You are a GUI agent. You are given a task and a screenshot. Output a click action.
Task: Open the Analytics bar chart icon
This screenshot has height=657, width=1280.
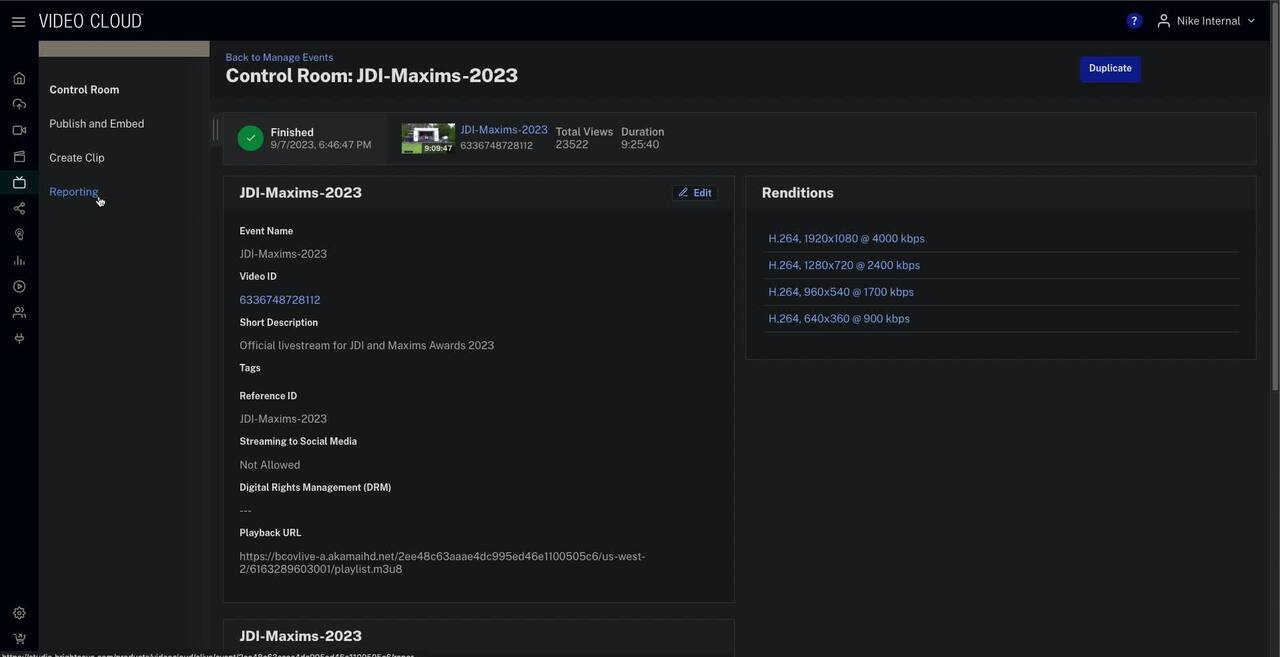(19, 260)
